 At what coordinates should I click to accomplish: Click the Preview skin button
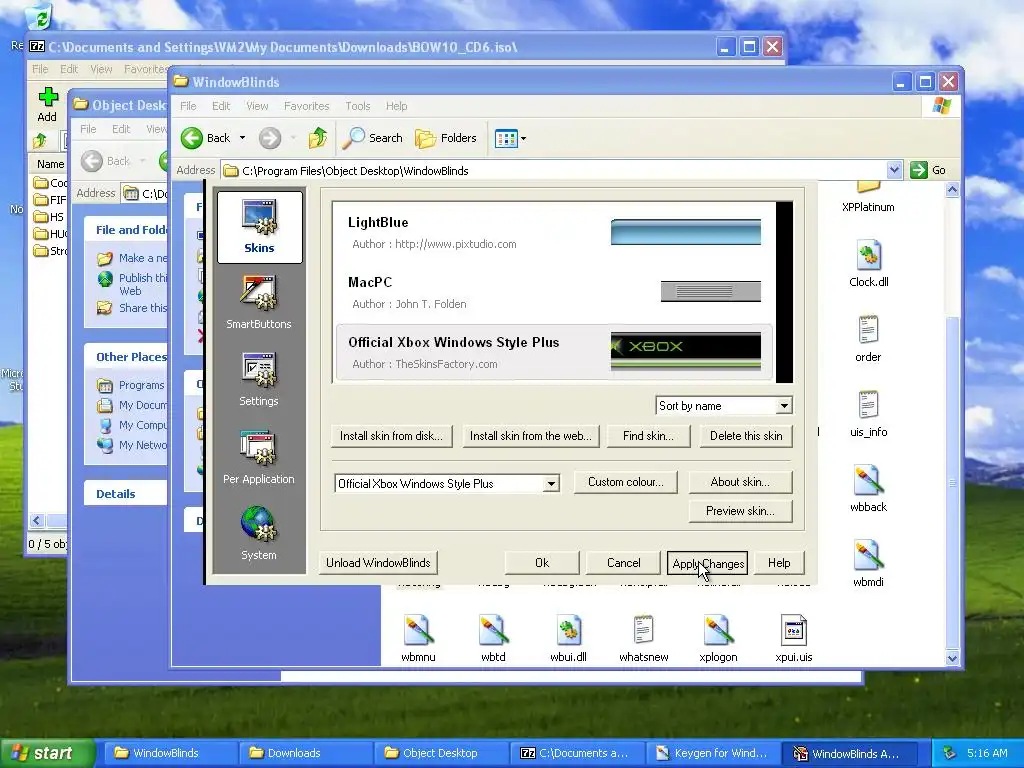coord(740,511)
